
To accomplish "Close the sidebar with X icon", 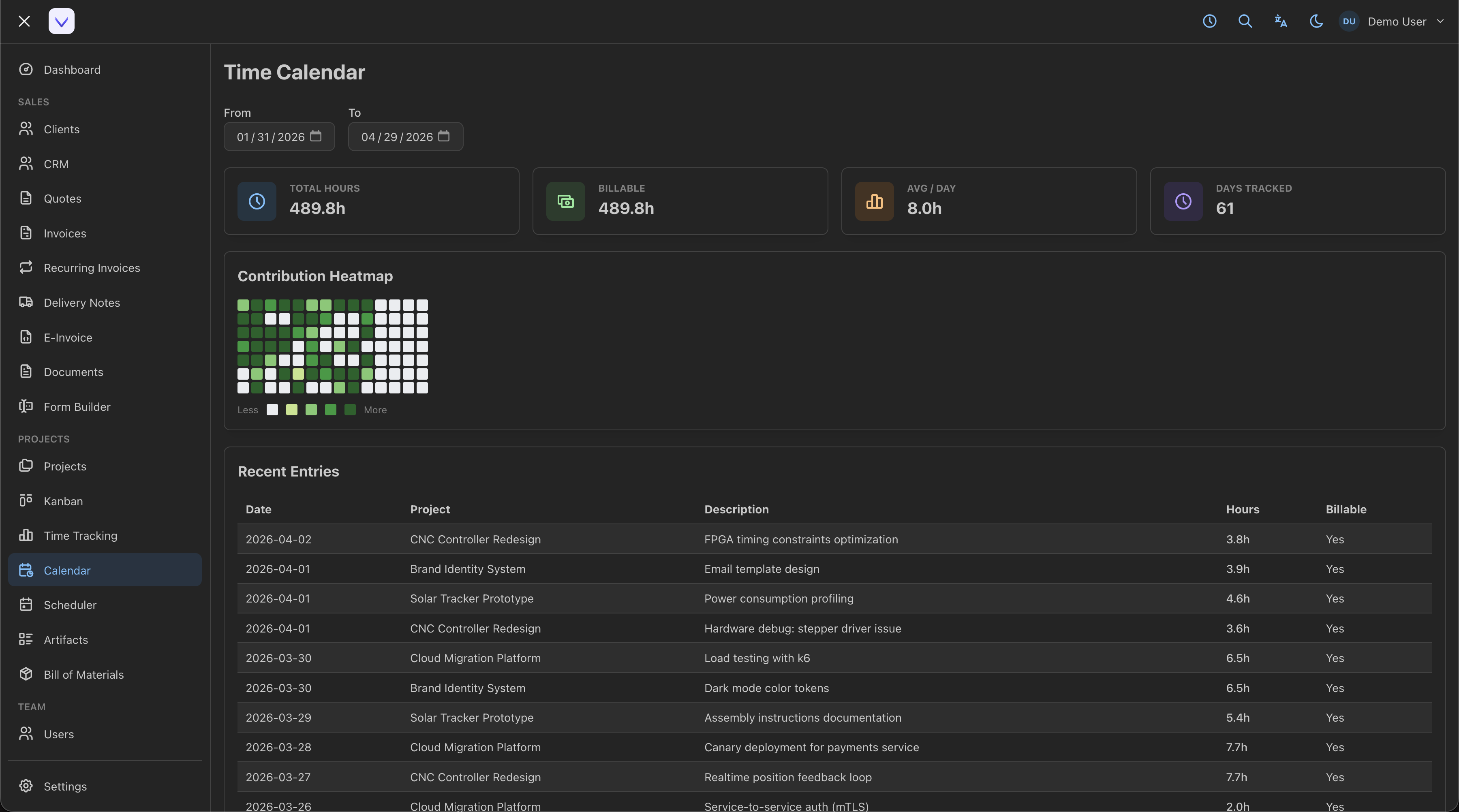I will click(24, 21).
